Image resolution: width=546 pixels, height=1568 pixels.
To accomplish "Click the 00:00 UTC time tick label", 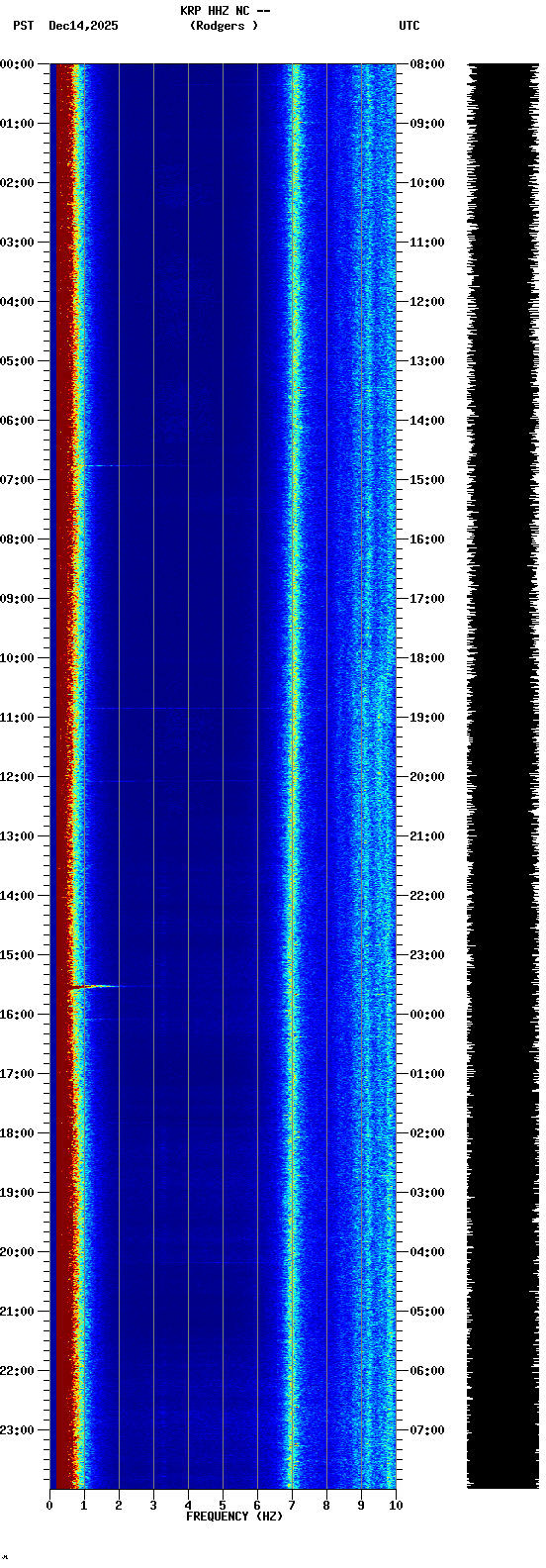I will (x=427, y=1015).
